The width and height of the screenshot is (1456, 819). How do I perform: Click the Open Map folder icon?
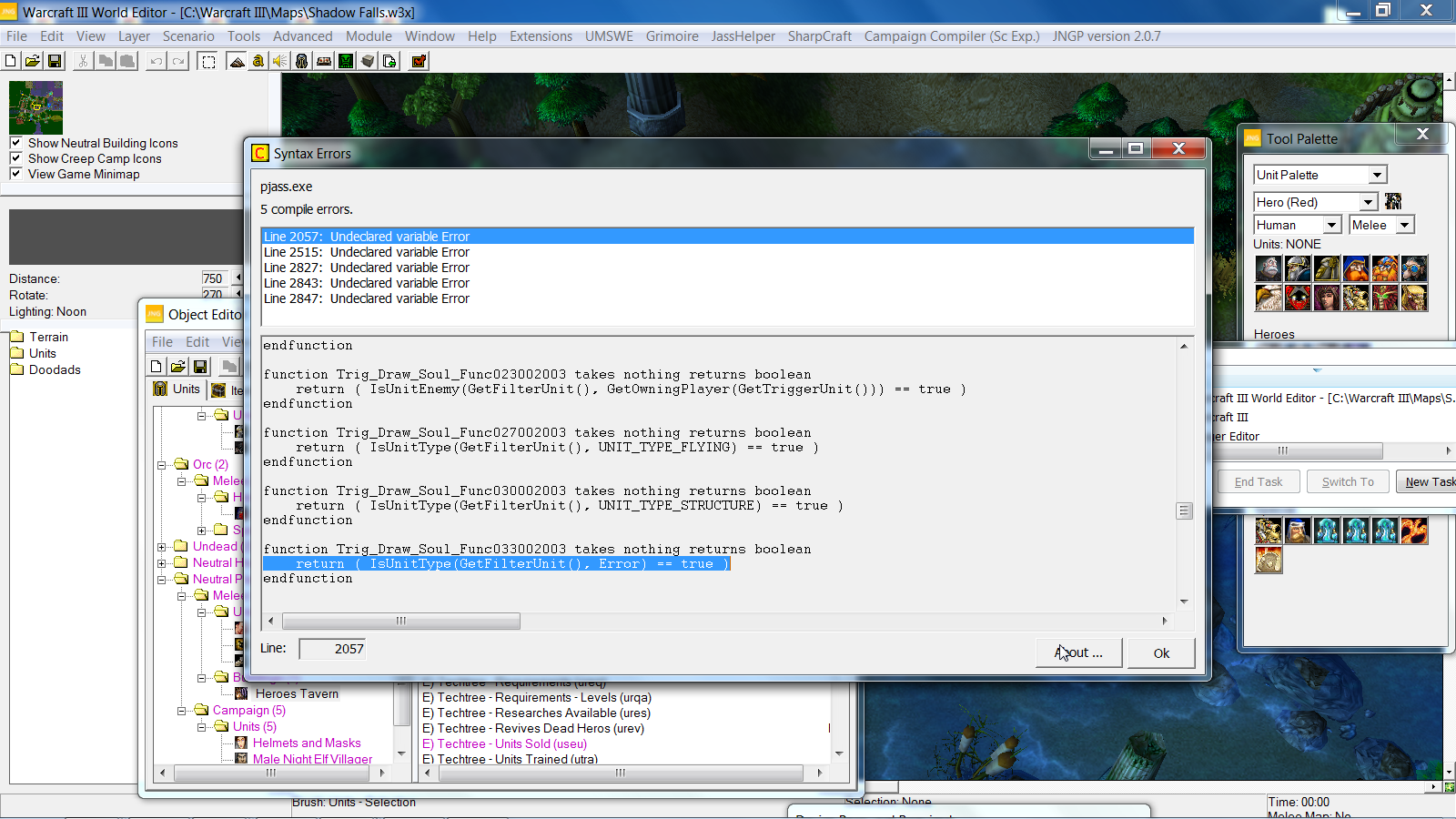(x=33, y=61)
